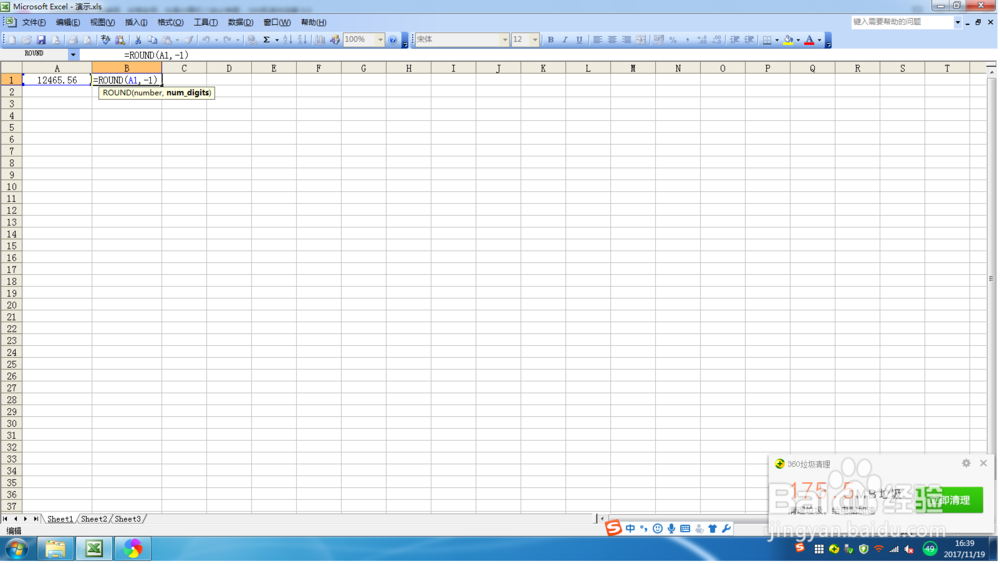The image size is (1000, 564).
Task: Click the Borders grid icon
Action: pyautogui.click(x=767, y=40)
